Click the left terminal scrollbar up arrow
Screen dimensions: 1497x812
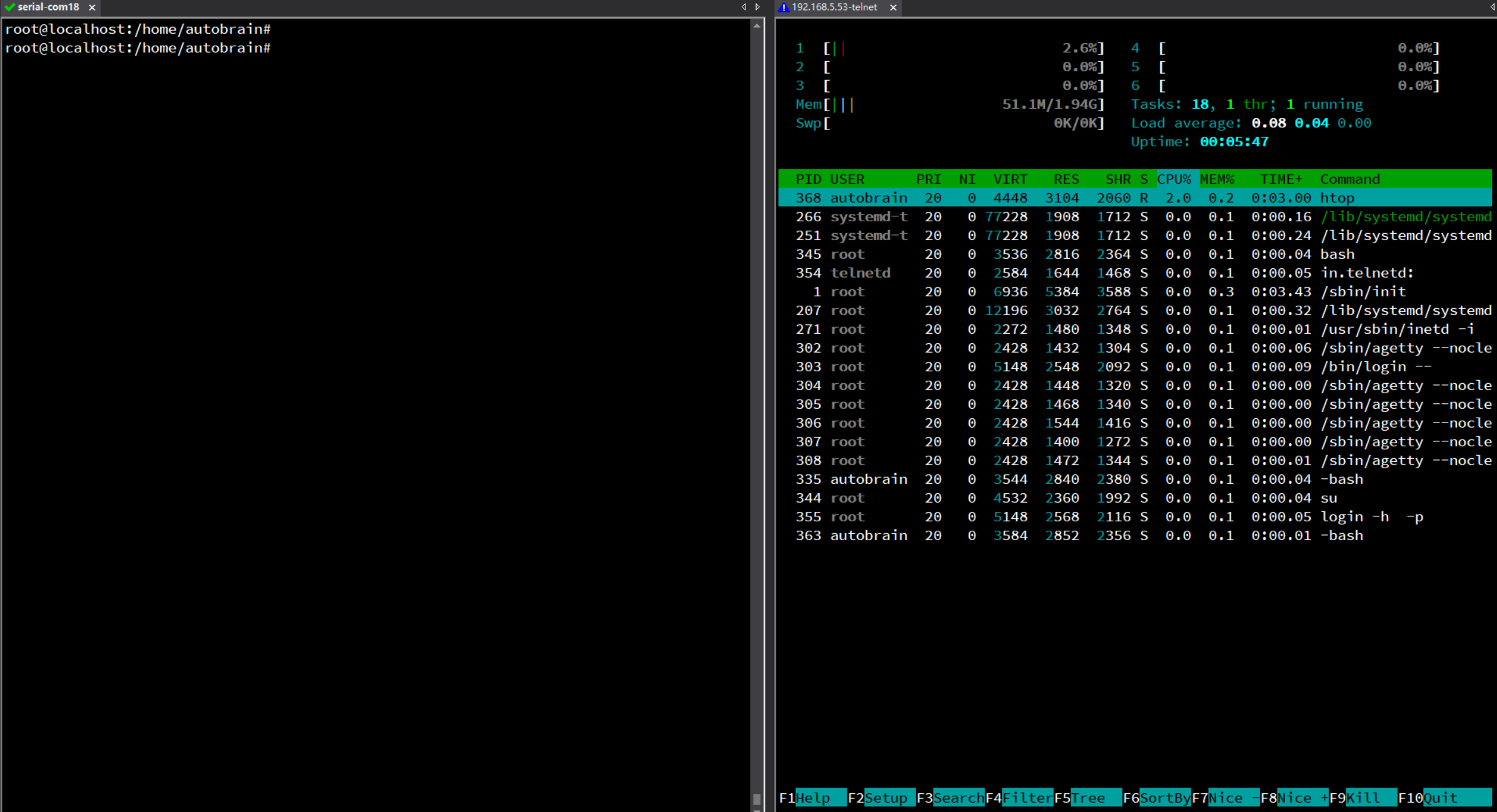[757, 26]
